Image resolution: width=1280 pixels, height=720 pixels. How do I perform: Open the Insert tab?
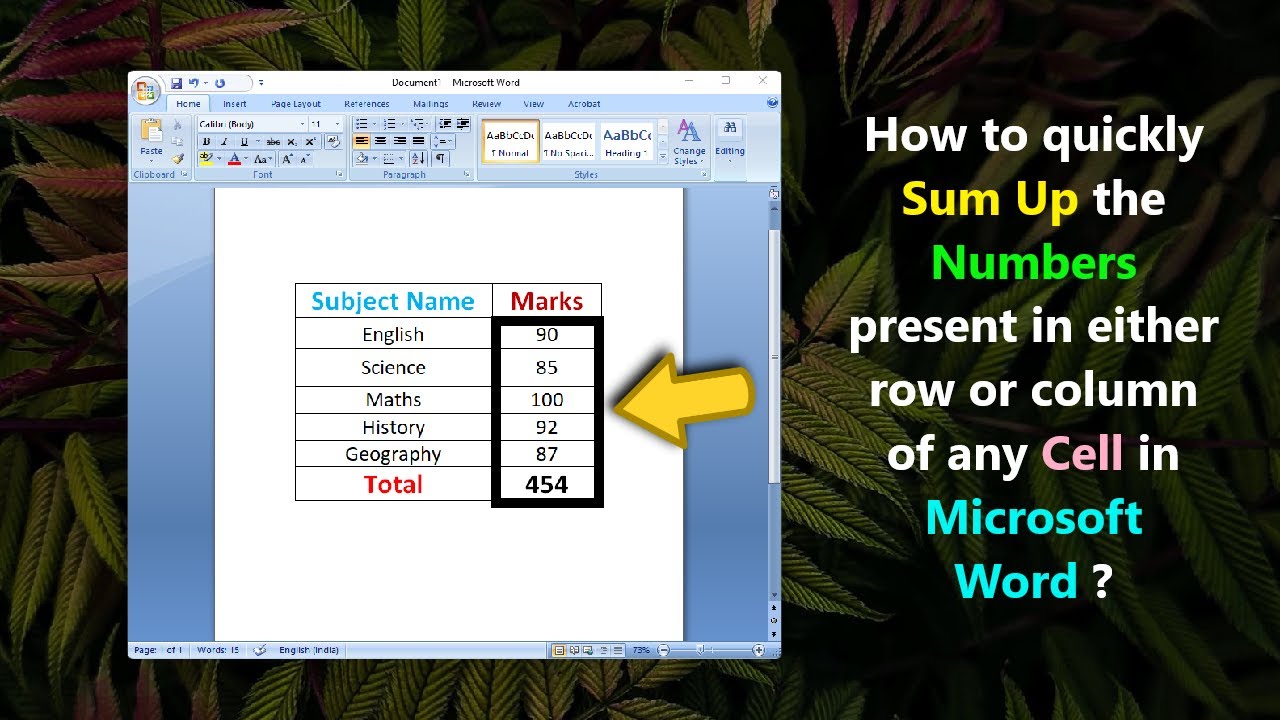coord(235,104)
